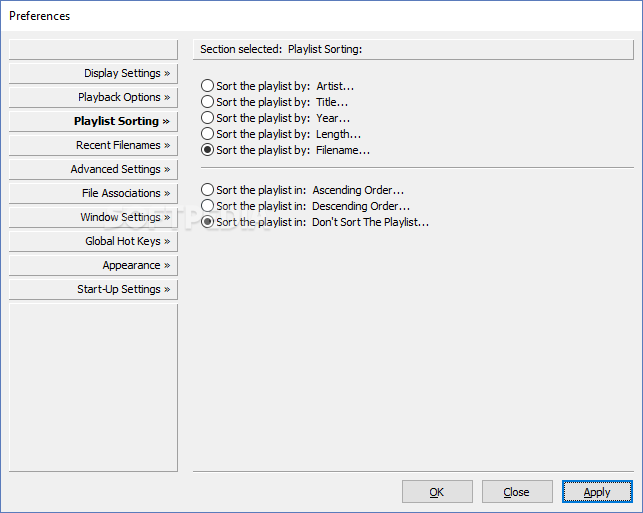Open the Global Hot Keys section
643x513 pixels.
point(93,242)
